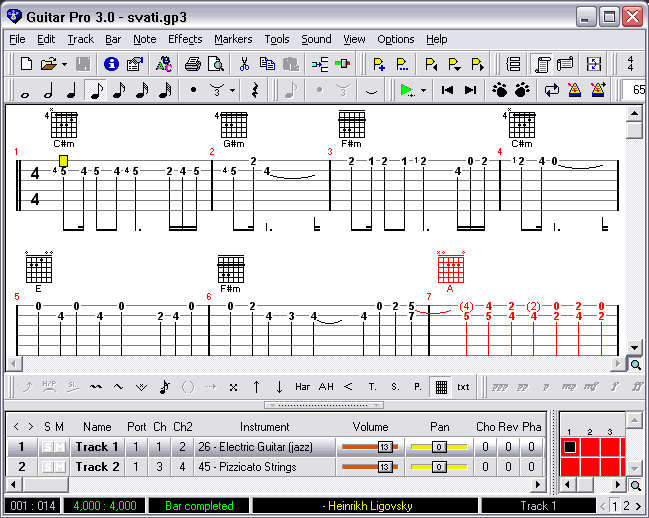Cut selection with scissors icon
The width and height of the screenshot is (649, 518).
pyautogui.click(x=244, y=65)
